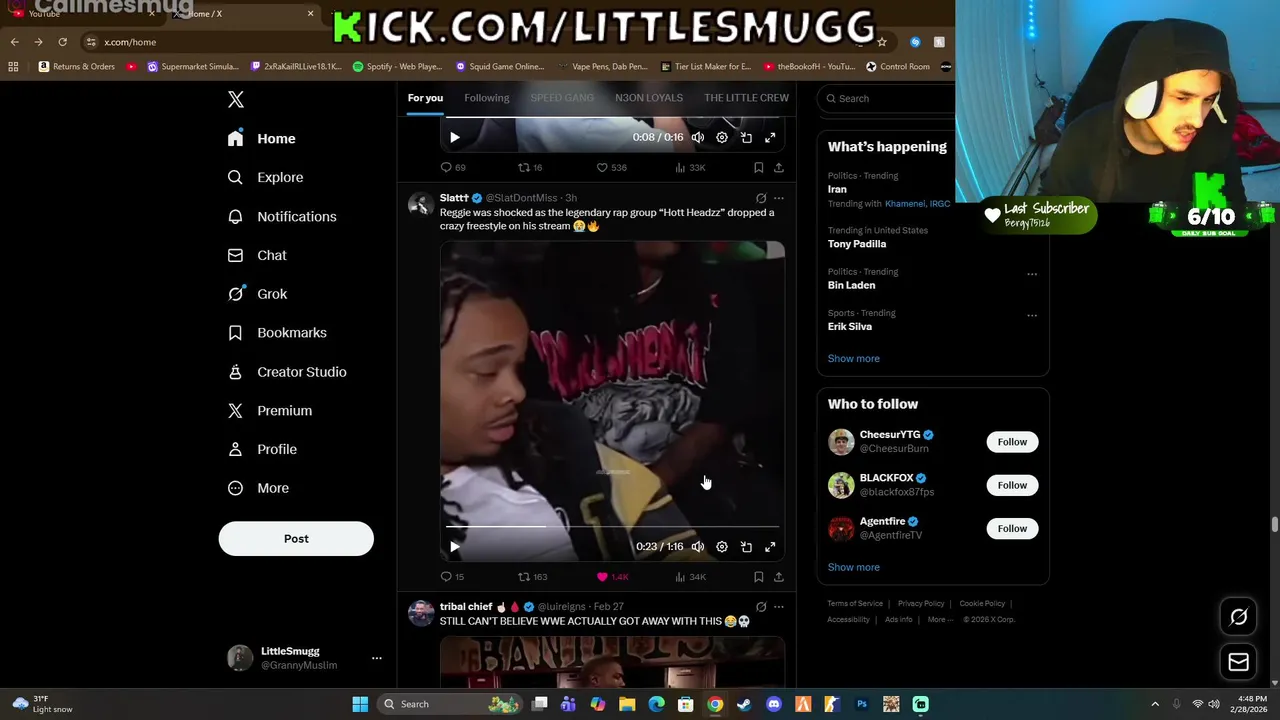Image resolution: width=1280 pixels, height=720 pixels.
Task: Open Spotify Web Player bookmark
Action: click(397, 67)
